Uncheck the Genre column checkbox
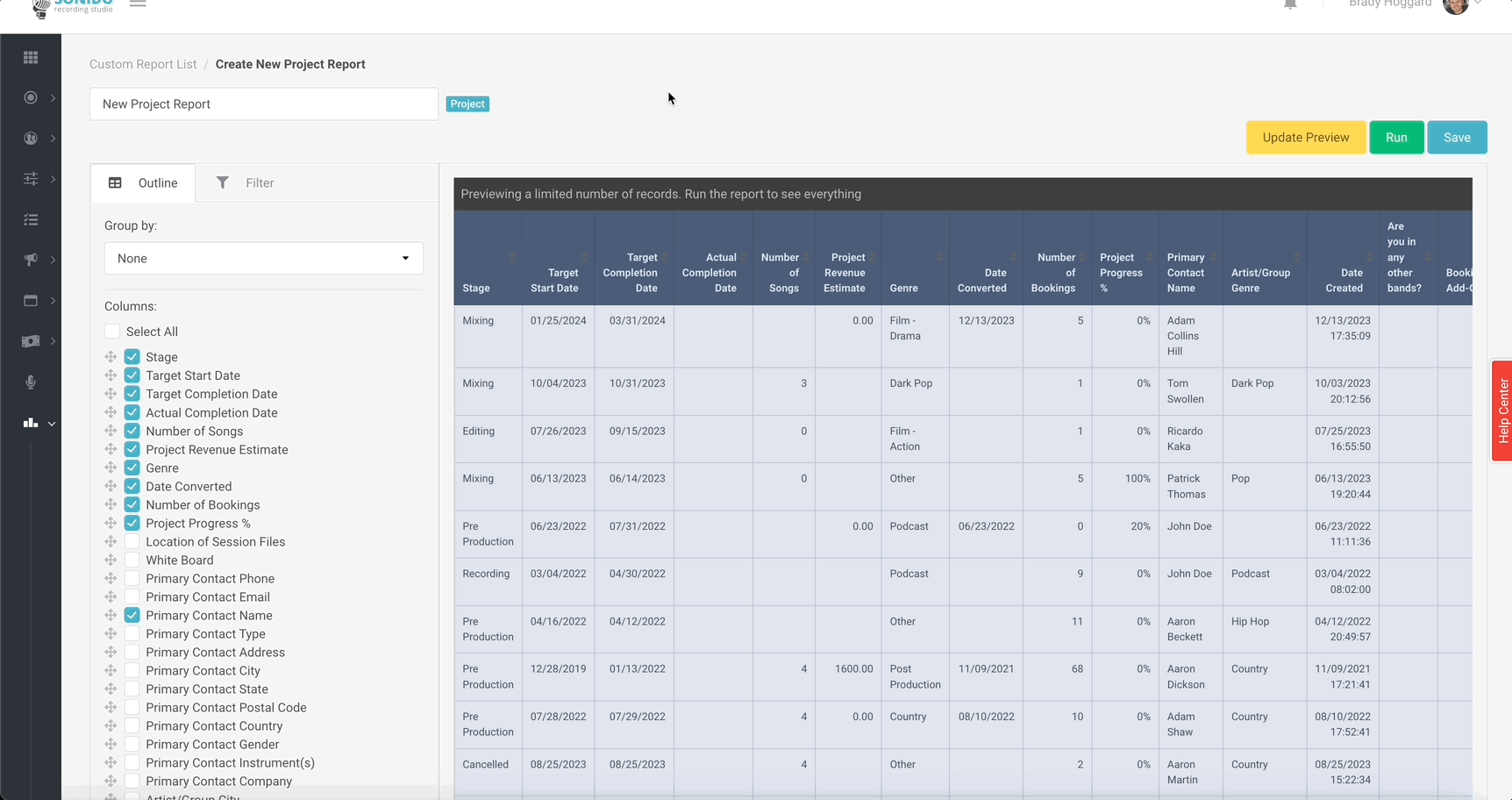This screenshot has height=800, width=1512. pos(132,468)
